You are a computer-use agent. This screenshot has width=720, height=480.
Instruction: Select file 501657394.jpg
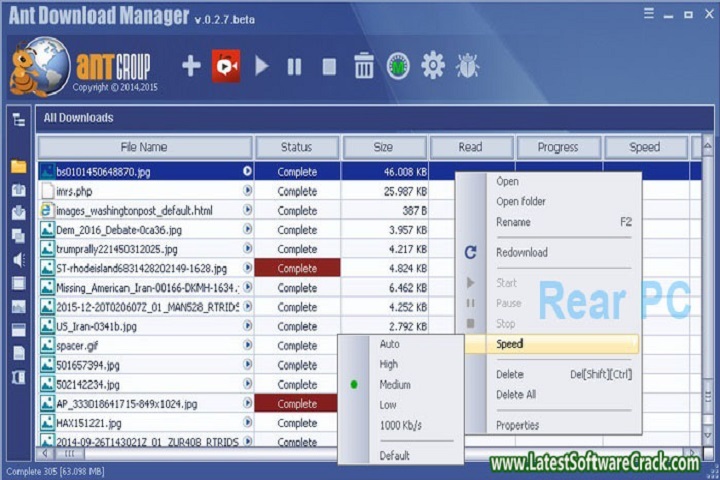point(88,365)
